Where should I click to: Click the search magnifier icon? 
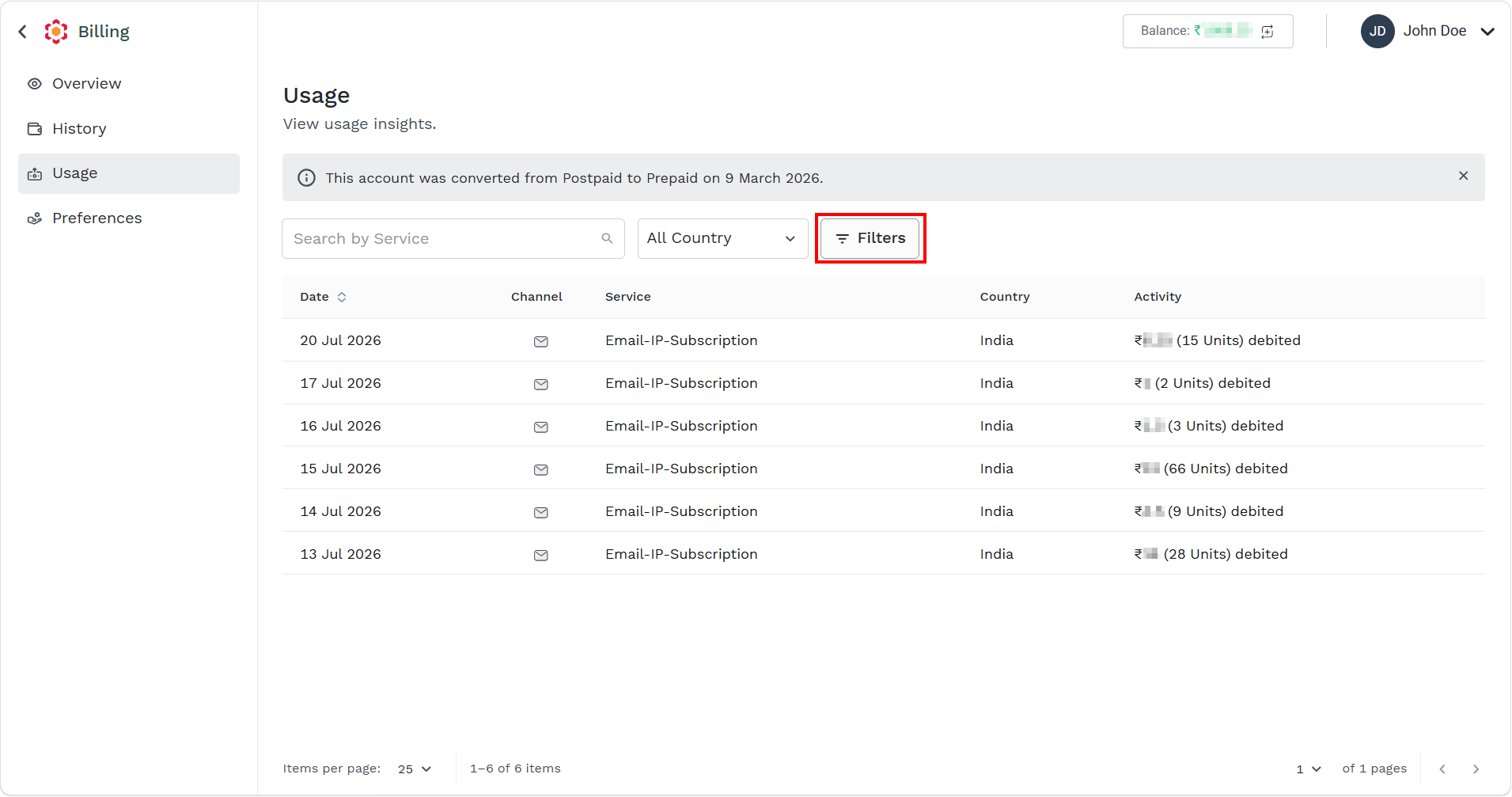click(x=607, y=238)
